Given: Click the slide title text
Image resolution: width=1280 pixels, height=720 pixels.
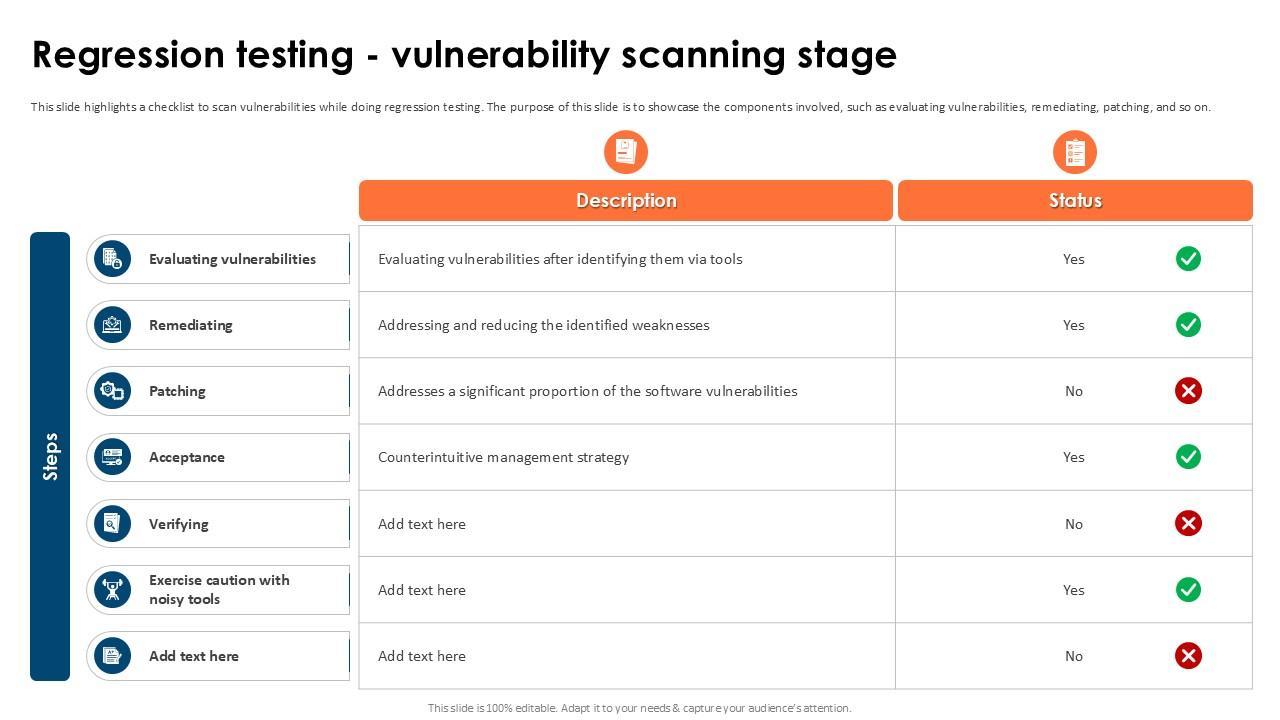Looking at the screenshot, I should point(464,55).
